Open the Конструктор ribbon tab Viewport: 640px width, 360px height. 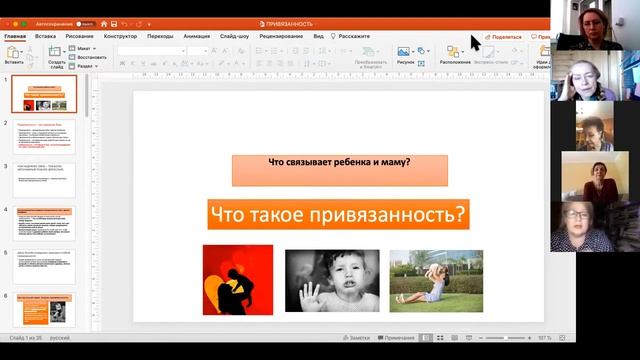point(120,36)
